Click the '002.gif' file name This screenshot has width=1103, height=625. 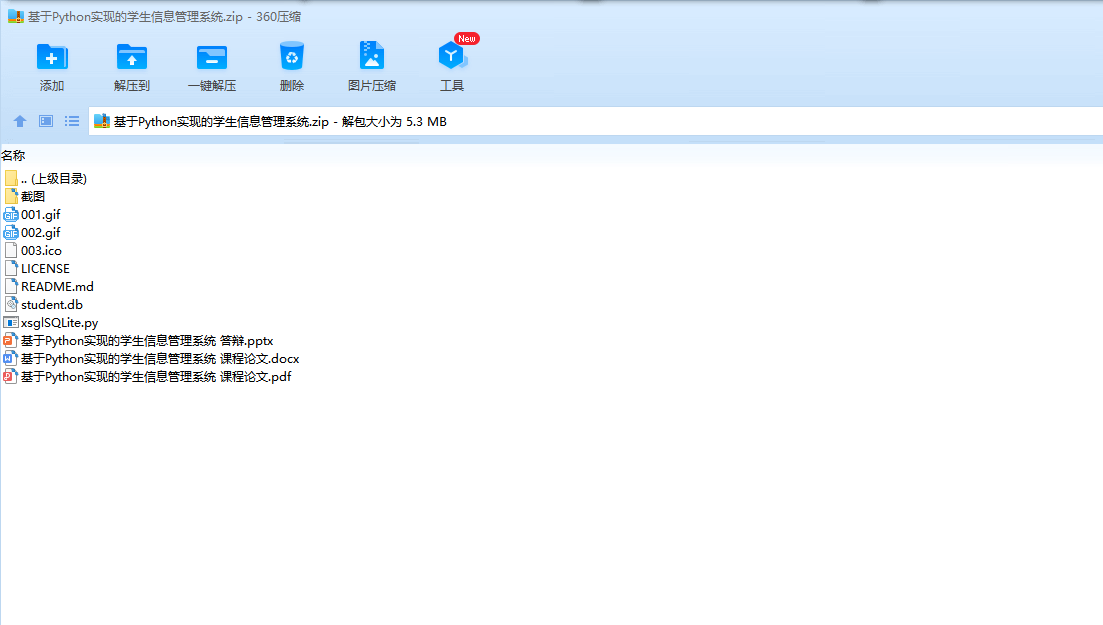pos(41,232)
